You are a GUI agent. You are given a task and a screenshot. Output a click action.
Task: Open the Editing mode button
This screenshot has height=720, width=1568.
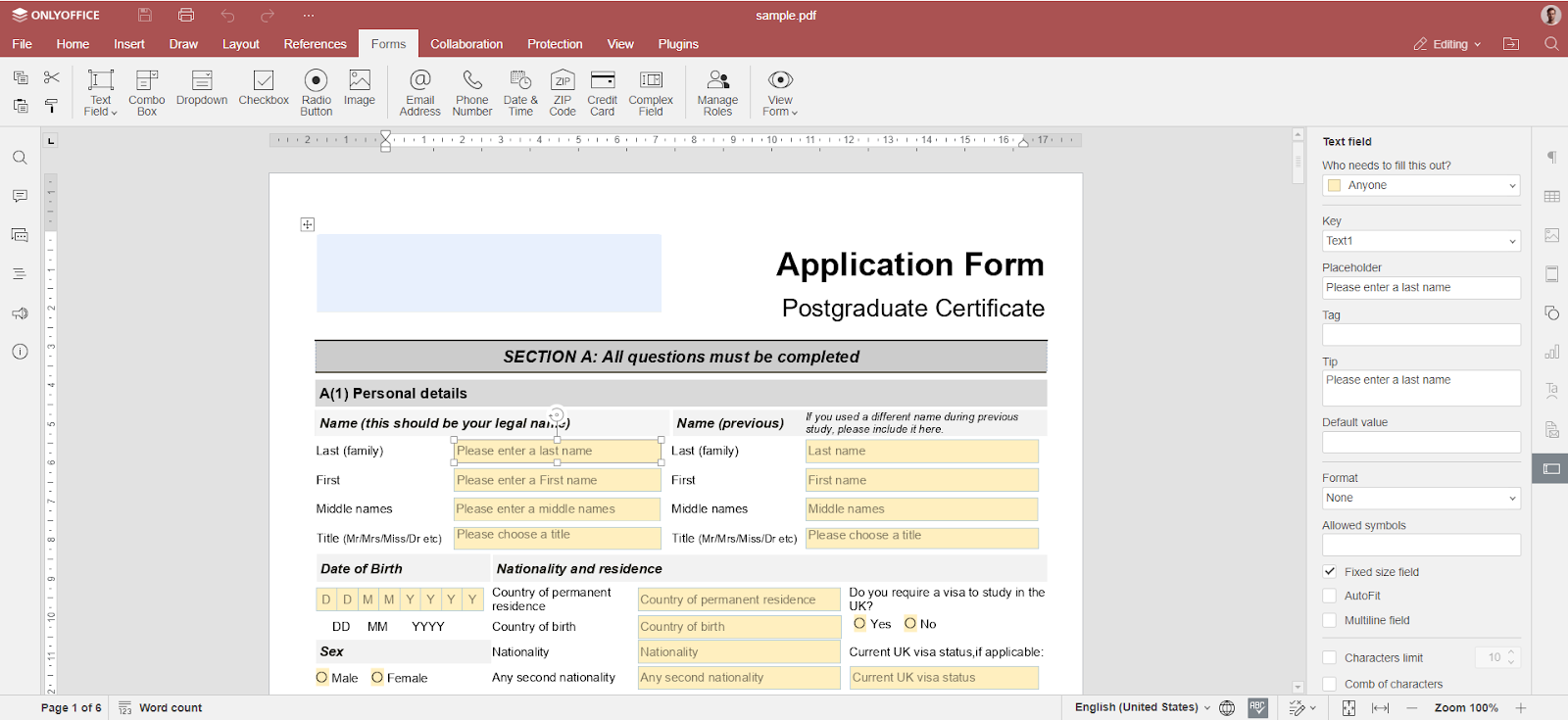(1447, 44)
